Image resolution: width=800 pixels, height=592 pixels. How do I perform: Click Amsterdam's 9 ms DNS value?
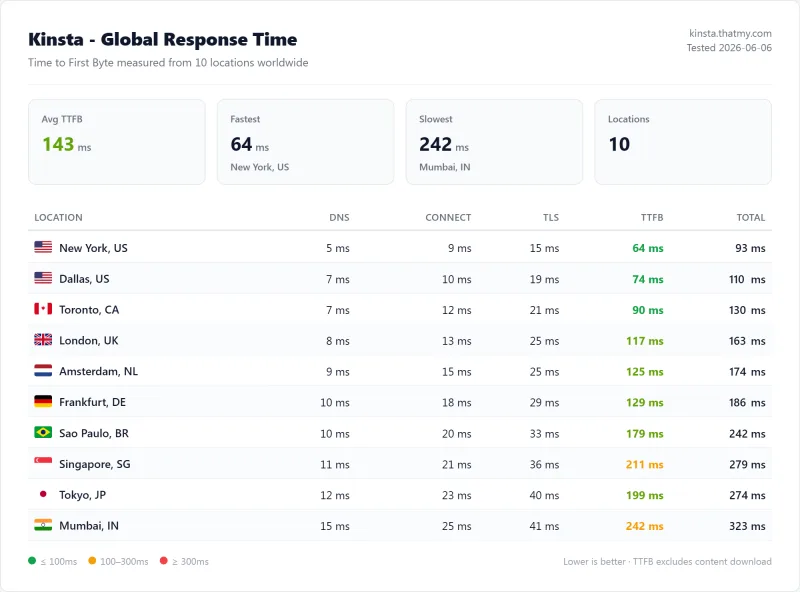click(x=338, y=372)
